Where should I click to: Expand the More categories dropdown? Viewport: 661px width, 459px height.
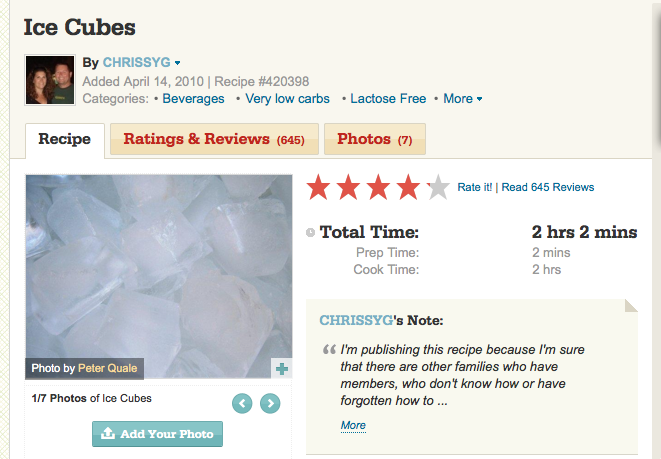click(463, 99)
